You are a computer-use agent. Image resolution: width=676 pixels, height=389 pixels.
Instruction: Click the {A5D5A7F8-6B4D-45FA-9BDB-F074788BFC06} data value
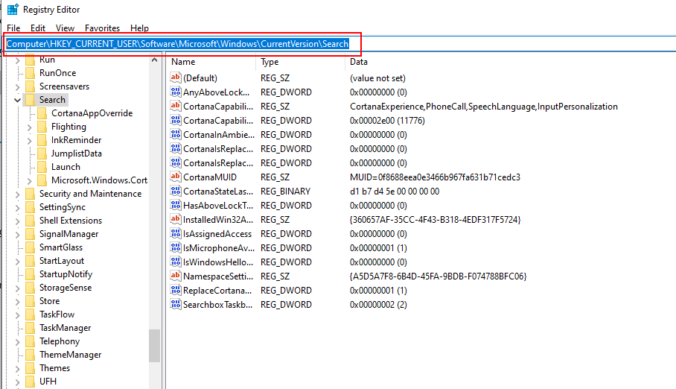coord(438,276)
